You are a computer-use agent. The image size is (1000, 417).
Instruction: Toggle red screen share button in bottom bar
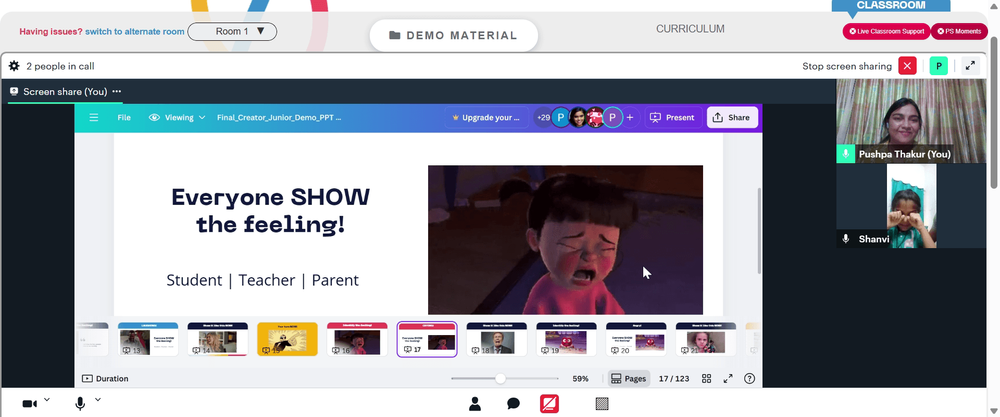click(550, 404)
